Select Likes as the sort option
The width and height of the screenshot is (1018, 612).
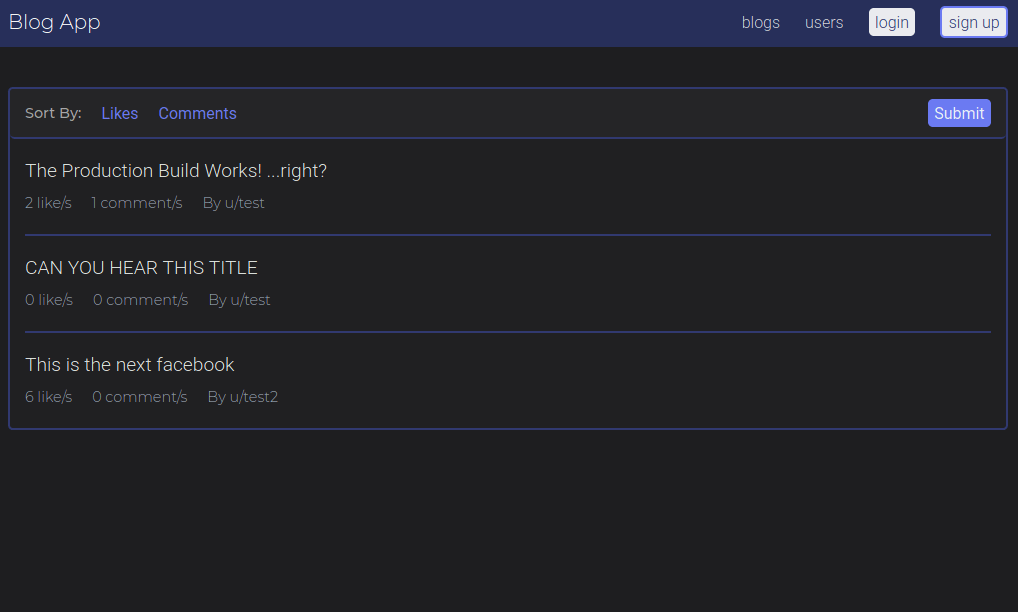119,113
